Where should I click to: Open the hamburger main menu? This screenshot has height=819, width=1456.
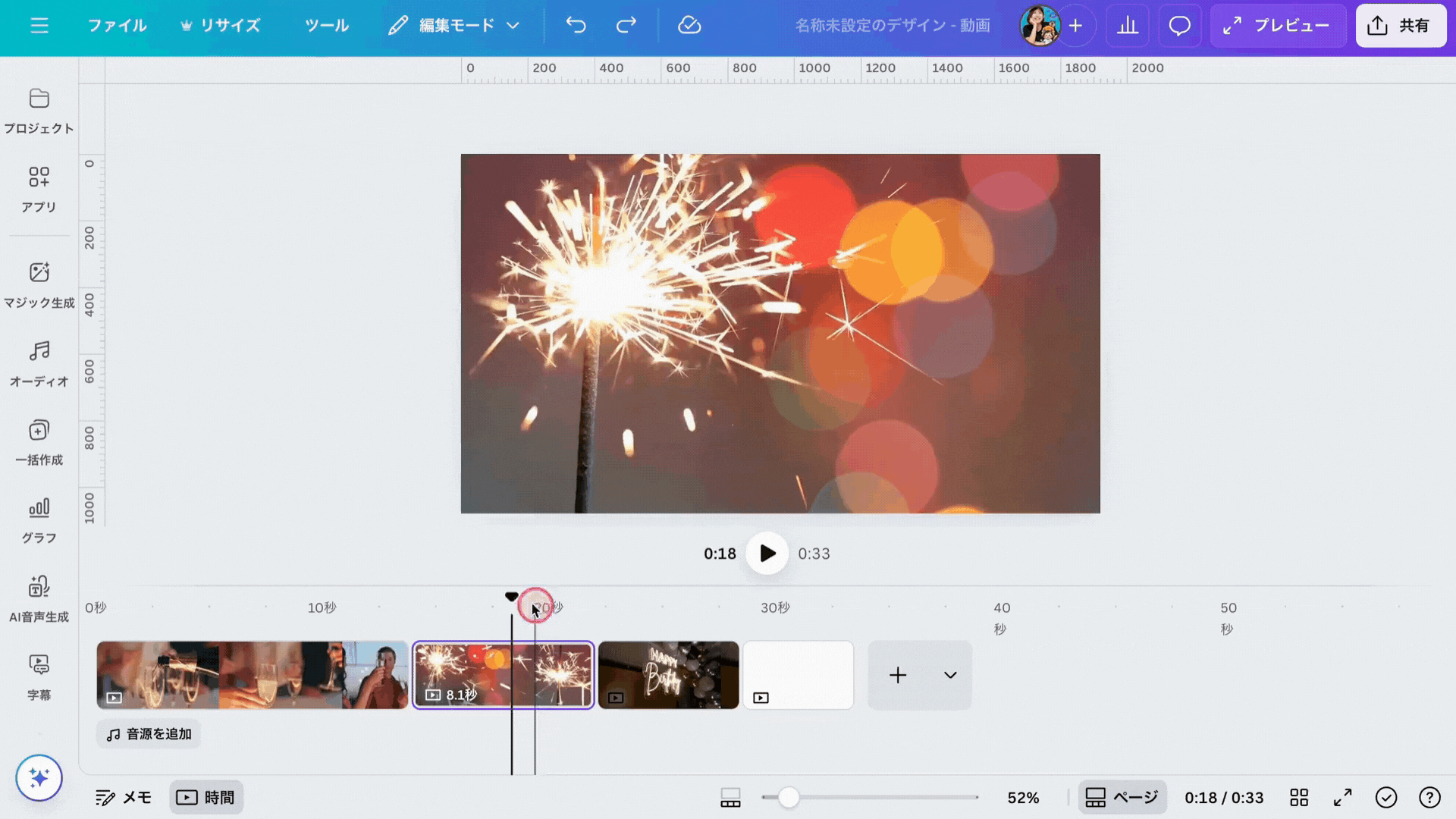39,26
